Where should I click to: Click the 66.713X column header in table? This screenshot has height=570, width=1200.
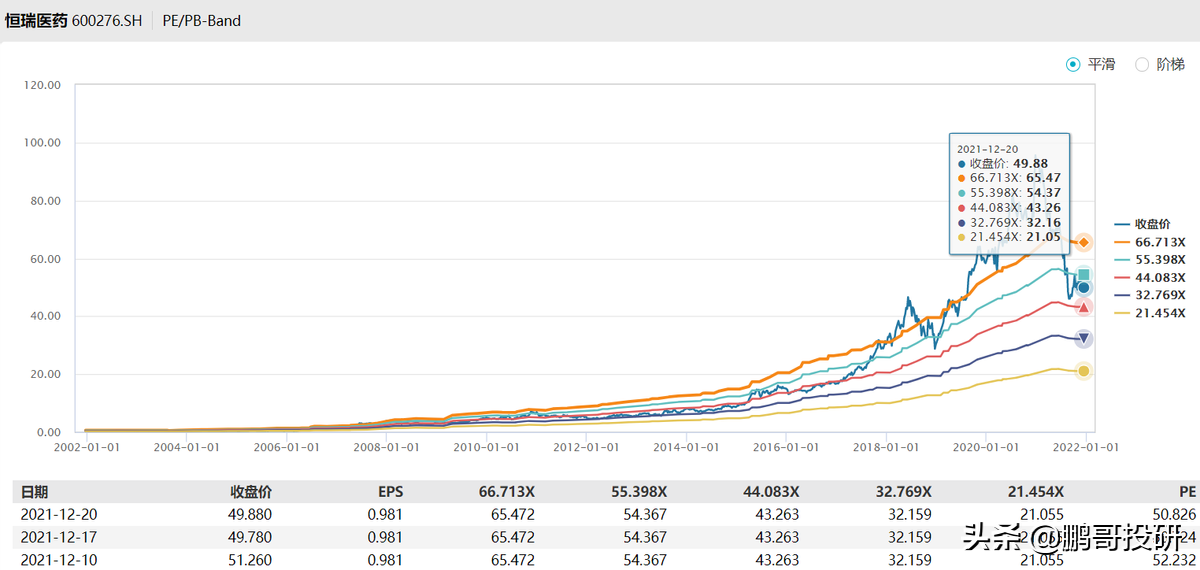[507, 492]
